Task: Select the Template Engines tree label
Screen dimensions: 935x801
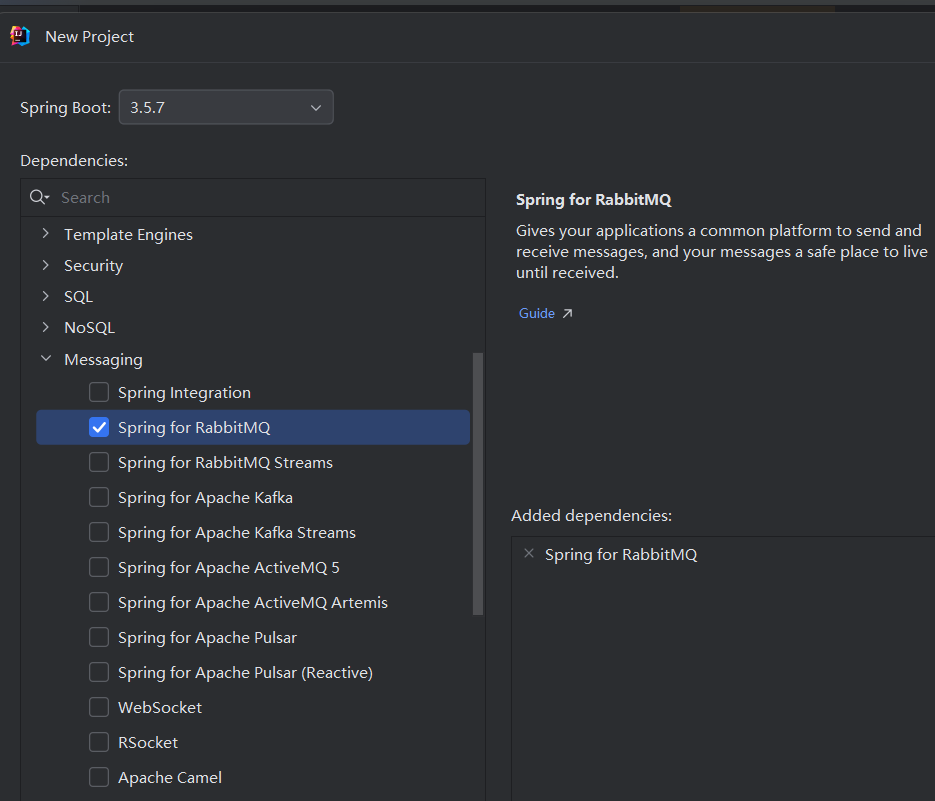Action: [128, 234]
